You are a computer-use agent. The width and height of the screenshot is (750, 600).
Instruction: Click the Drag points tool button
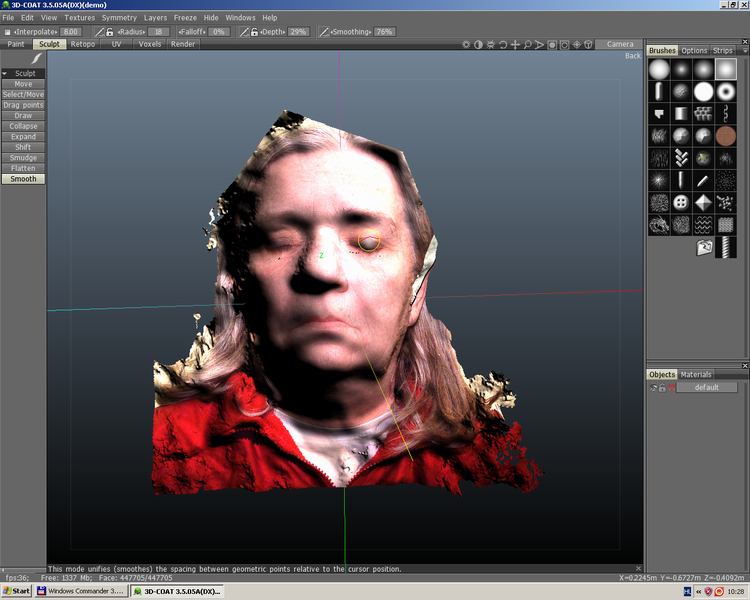pyautogui.click(x=23, y=105)
